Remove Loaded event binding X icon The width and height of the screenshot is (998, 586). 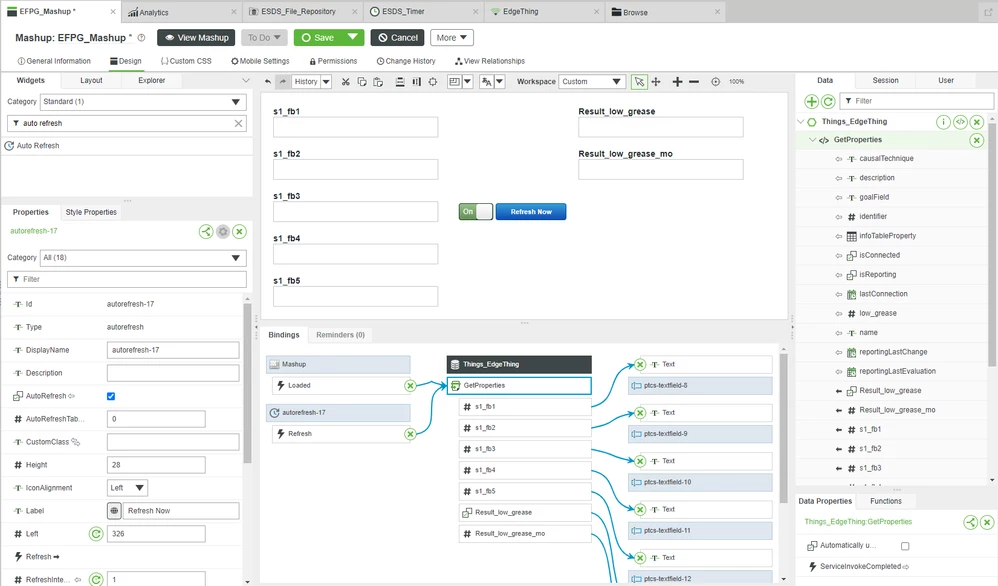point(411,386)
